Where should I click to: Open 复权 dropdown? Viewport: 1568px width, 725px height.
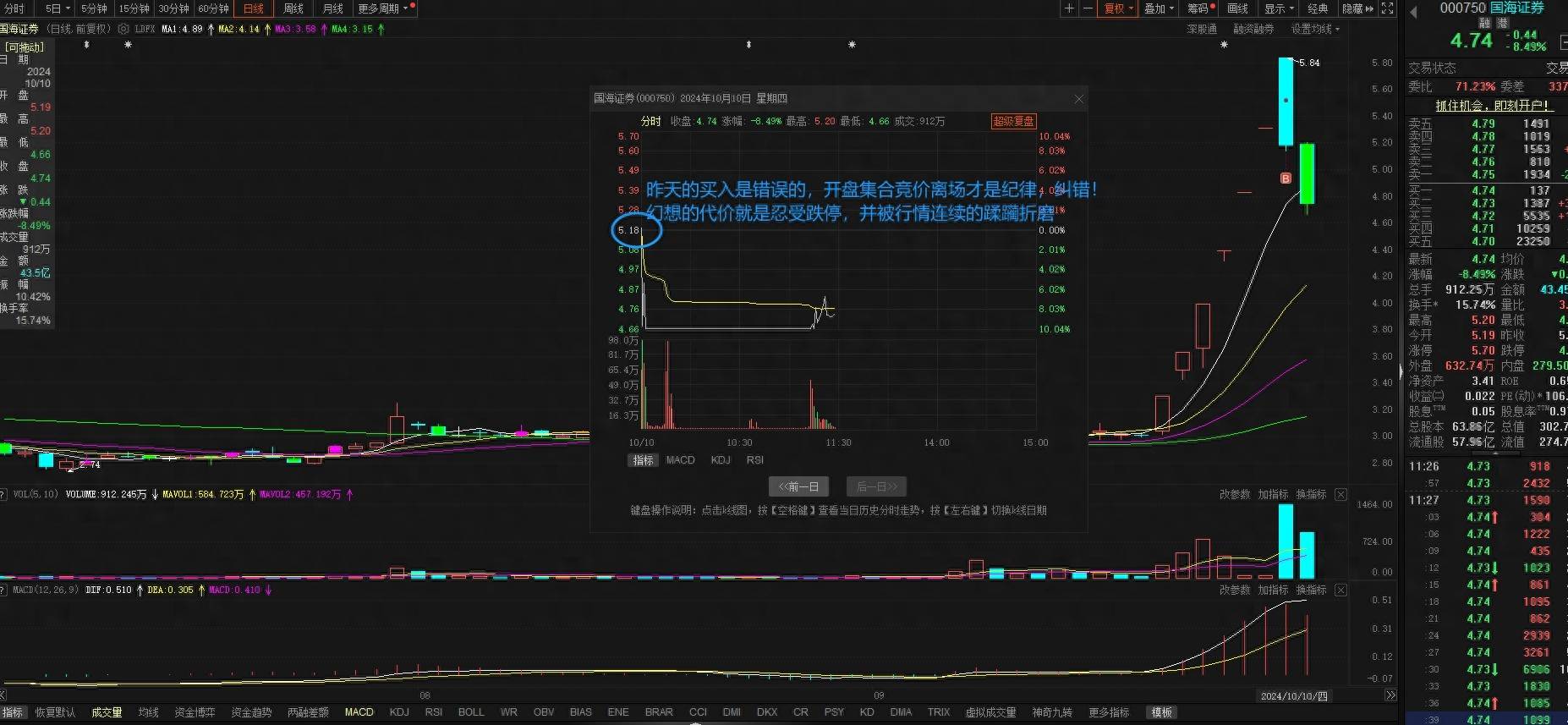point(1118,8)
